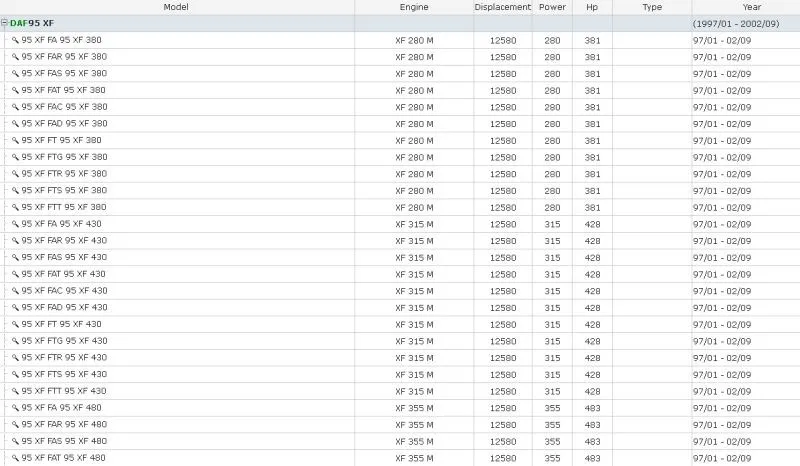This screenshot has height=466, width=800.
Task: Click magnifier icon for 95 XF FTT 95 XF 380
Action: (15, 208)
